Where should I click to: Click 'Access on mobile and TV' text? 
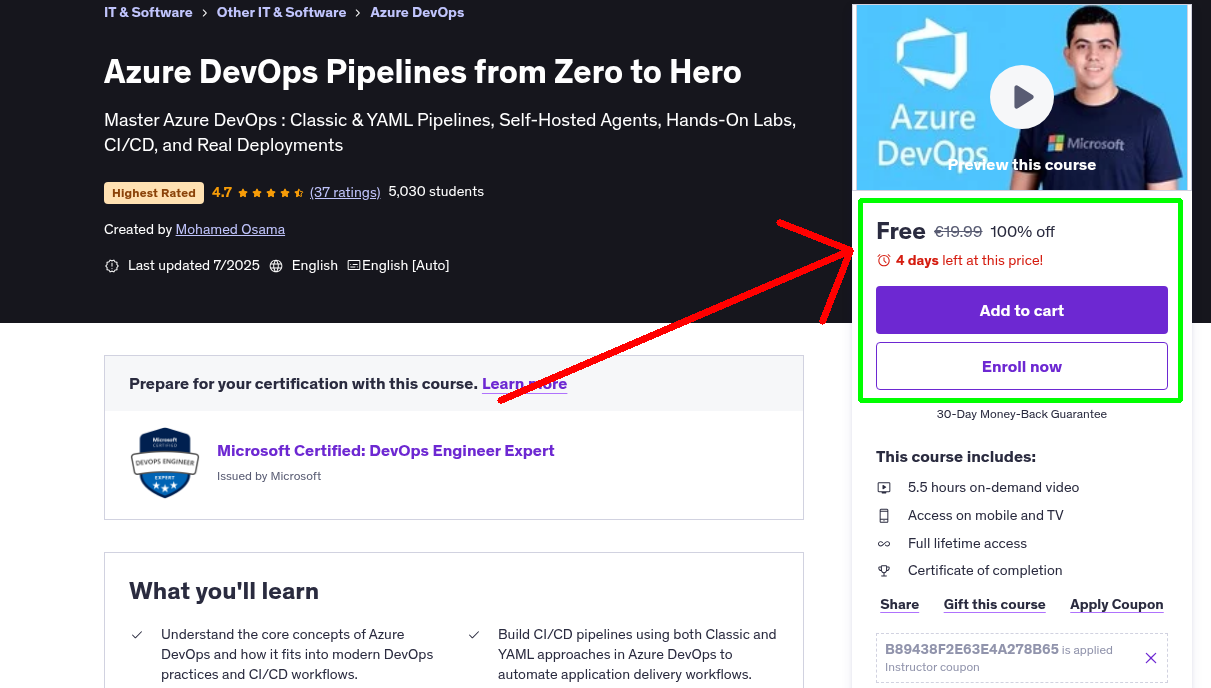click(986, 516)
